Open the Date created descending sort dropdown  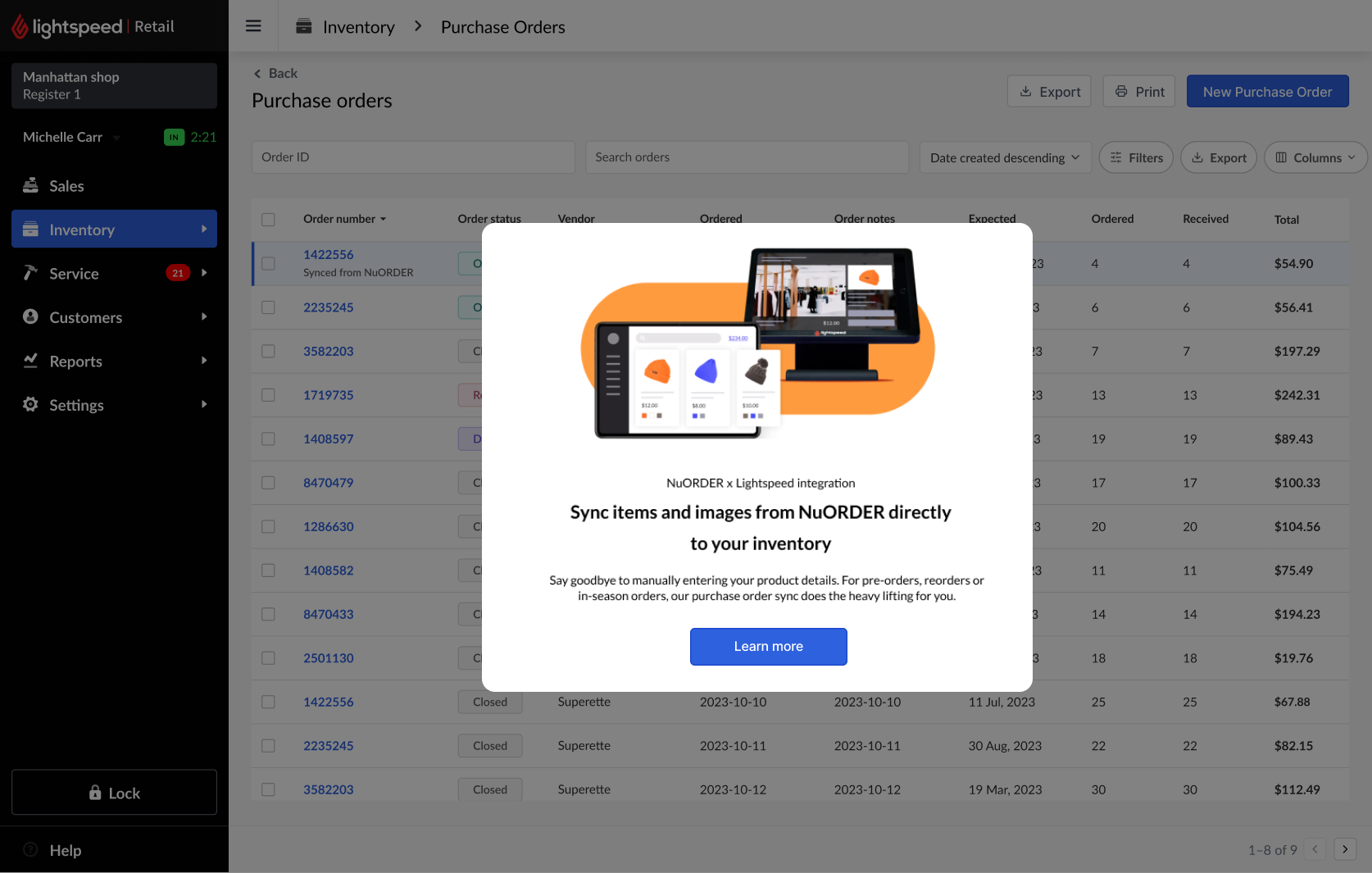click(1005, 157)
